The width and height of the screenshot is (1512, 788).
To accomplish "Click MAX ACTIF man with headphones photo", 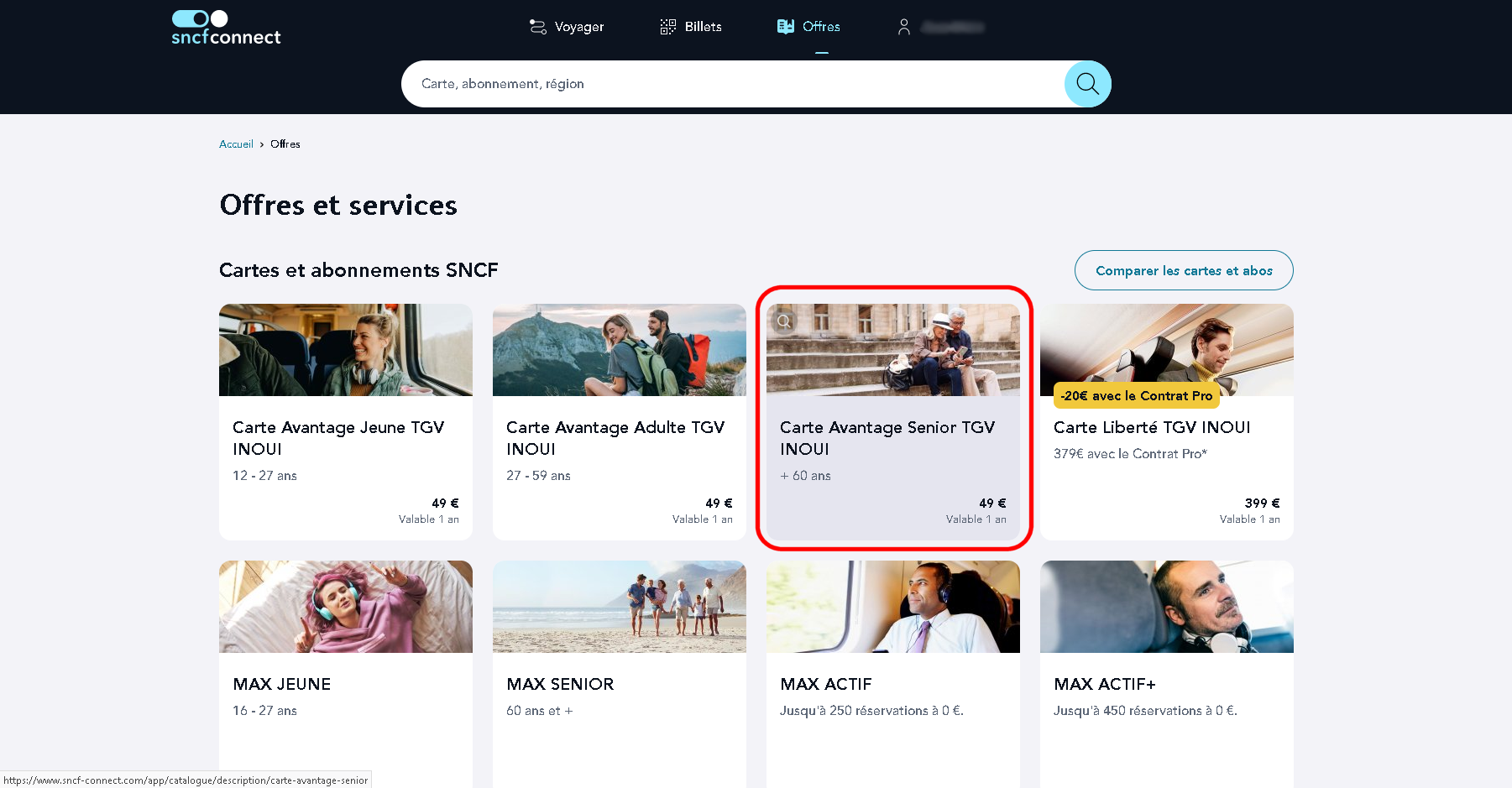I will tap(893, 607).
